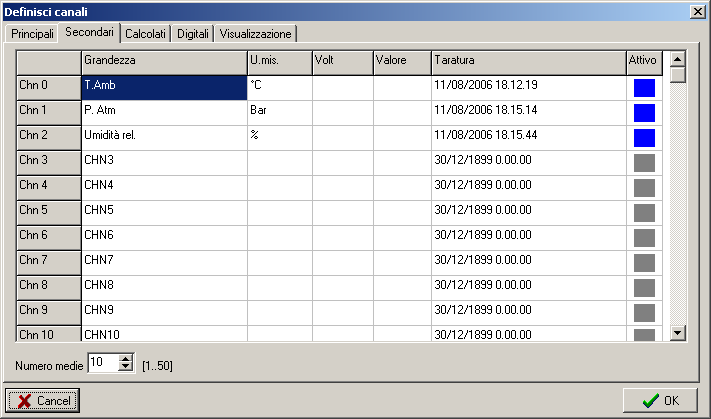Viewport: 711px width, 419px height.
Task: Open the Calcolati tab
Action: point(146,34)
